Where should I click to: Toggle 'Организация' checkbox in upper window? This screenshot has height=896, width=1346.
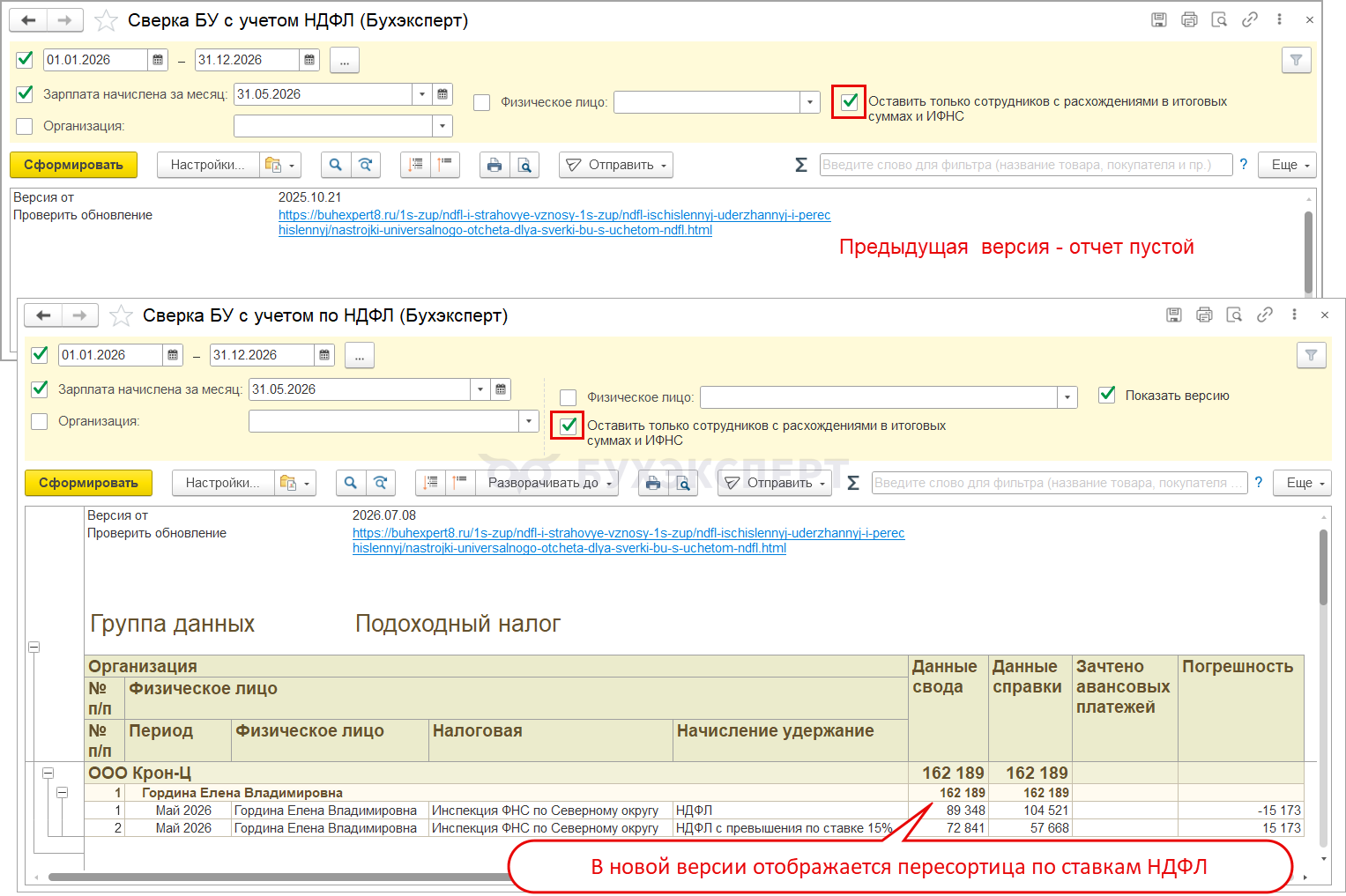coord(25,126)
